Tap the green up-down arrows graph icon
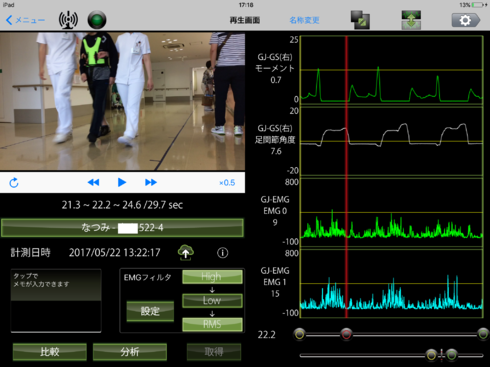 pos(411,20)
